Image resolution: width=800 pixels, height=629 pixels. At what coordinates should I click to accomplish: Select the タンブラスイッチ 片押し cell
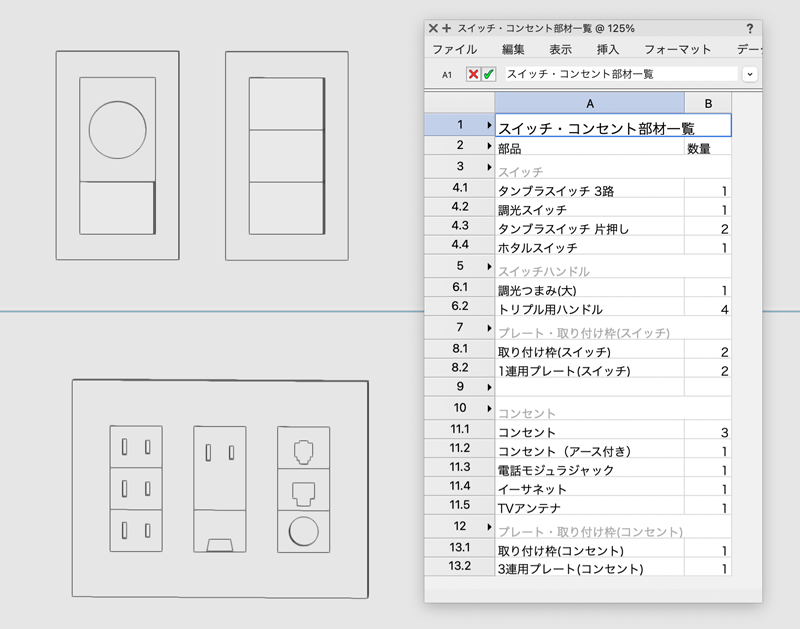[589, 227]
